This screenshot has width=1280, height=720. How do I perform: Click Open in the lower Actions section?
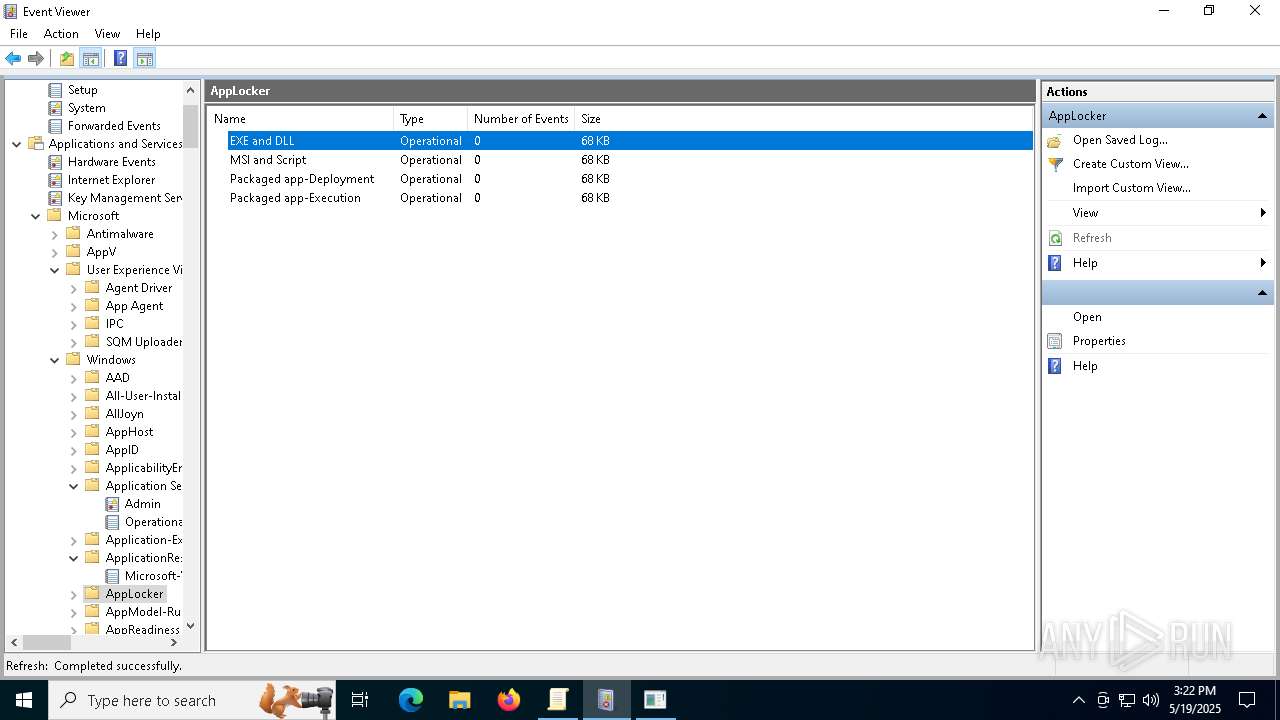(1087, 317)
